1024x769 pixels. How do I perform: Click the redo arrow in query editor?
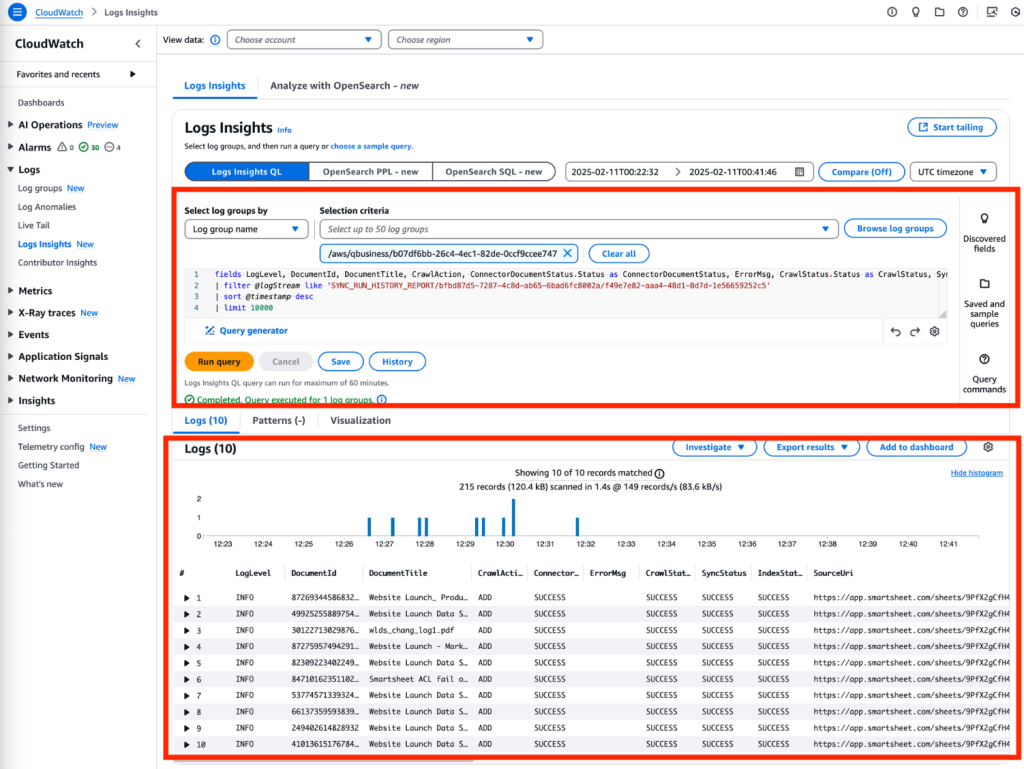(x=915, y=331)
